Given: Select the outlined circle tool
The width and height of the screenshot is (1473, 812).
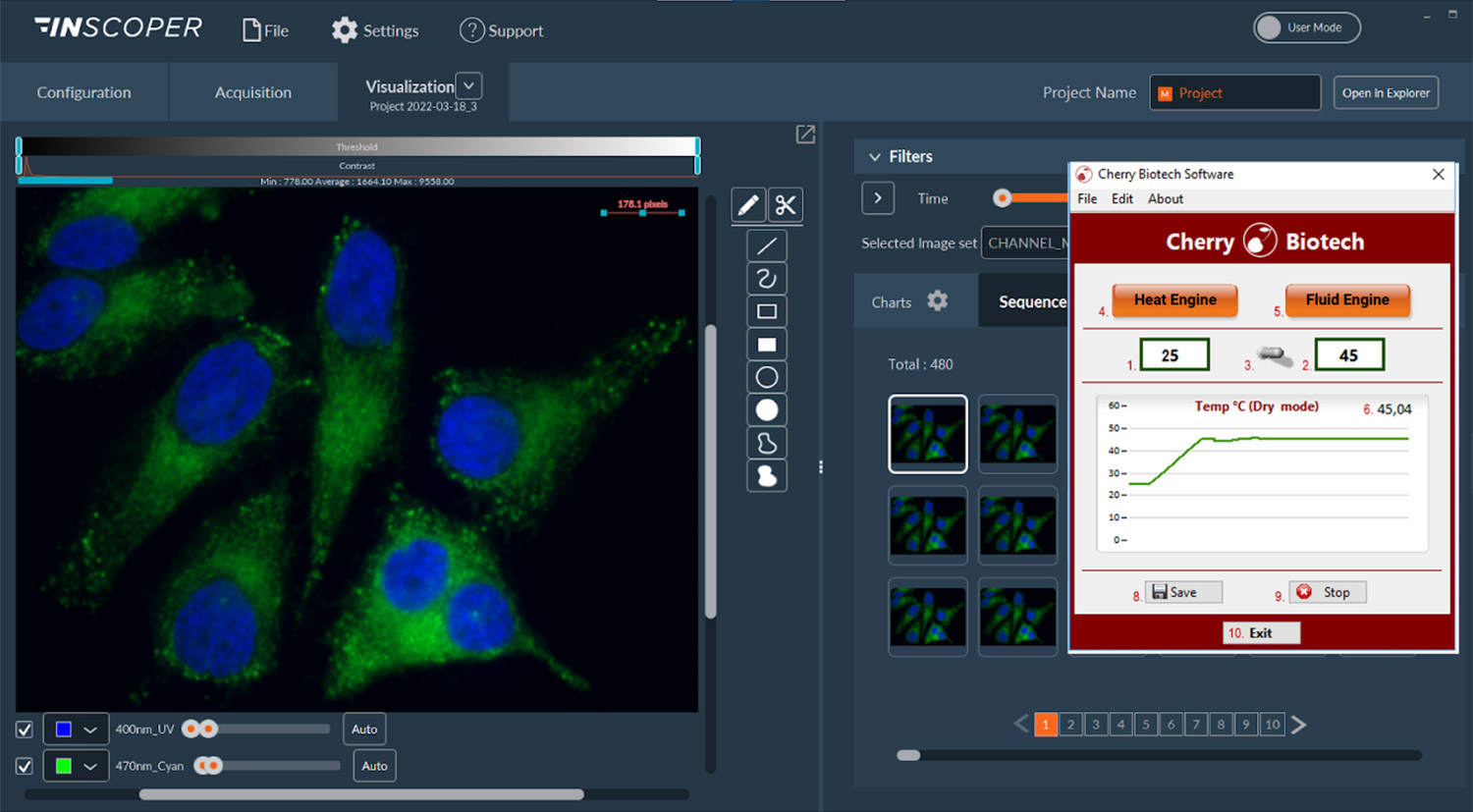Looking at the screenshot, I should pos(767,377).
